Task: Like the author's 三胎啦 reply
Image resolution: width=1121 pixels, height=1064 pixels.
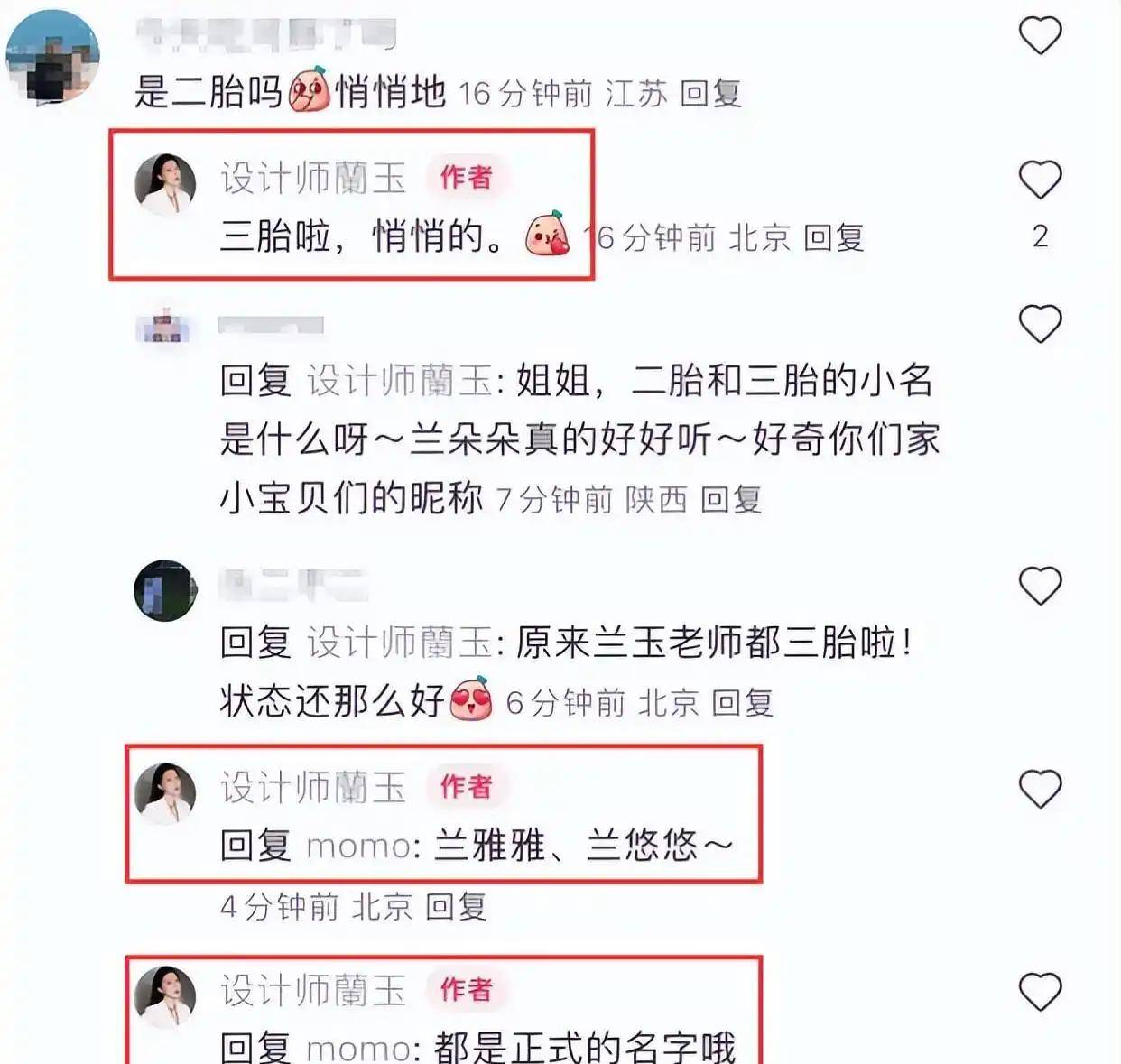Action: click(1040, 180)
